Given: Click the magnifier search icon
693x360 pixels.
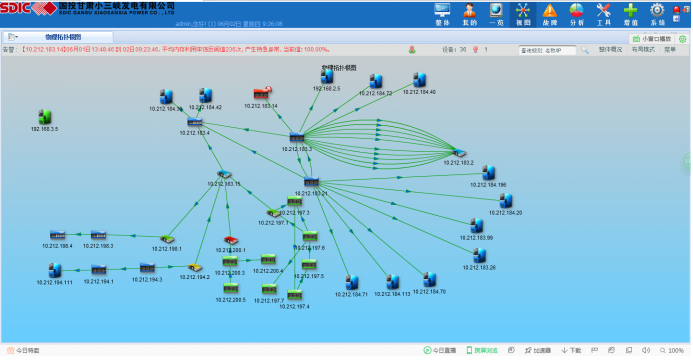Looking at the screenshot, I should click(x=585, y=50).
